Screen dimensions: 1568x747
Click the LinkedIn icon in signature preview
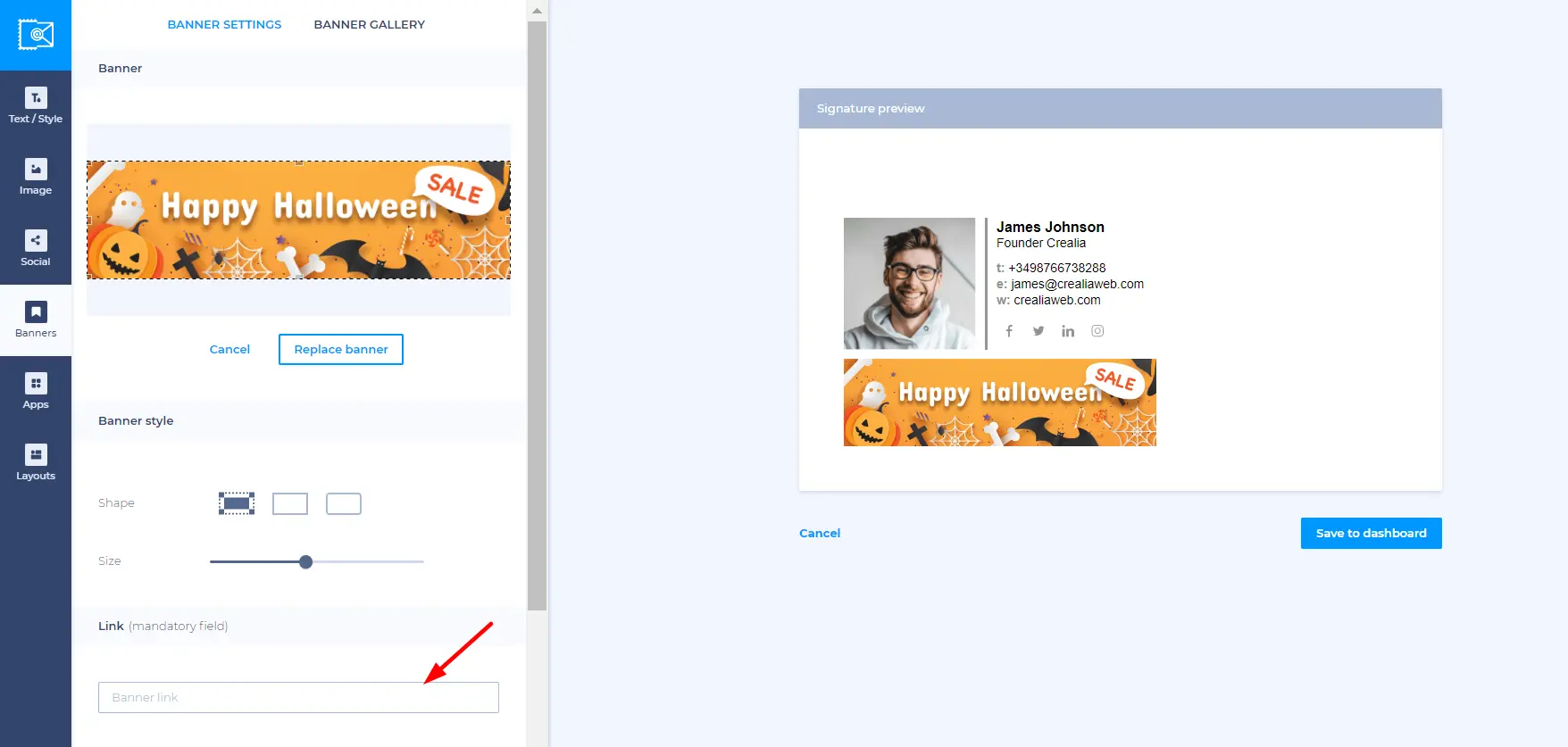(x=1068, y=331)
